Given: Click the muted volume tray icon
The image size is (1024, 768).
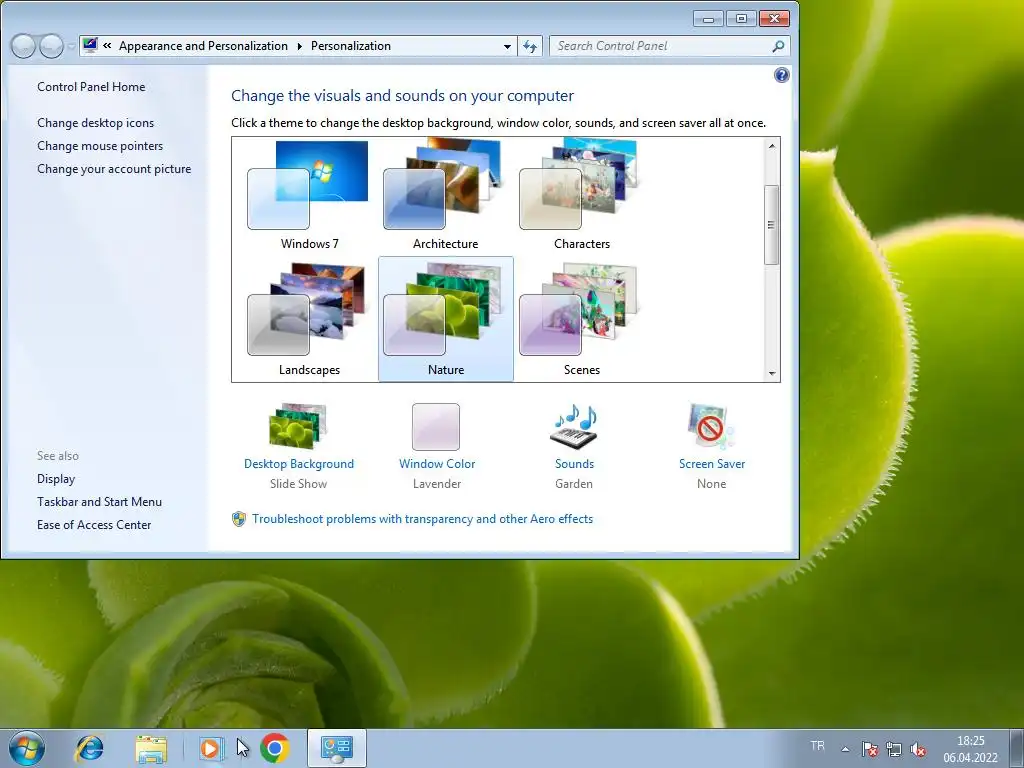Looking at the screenshot, I should [918, 749].
